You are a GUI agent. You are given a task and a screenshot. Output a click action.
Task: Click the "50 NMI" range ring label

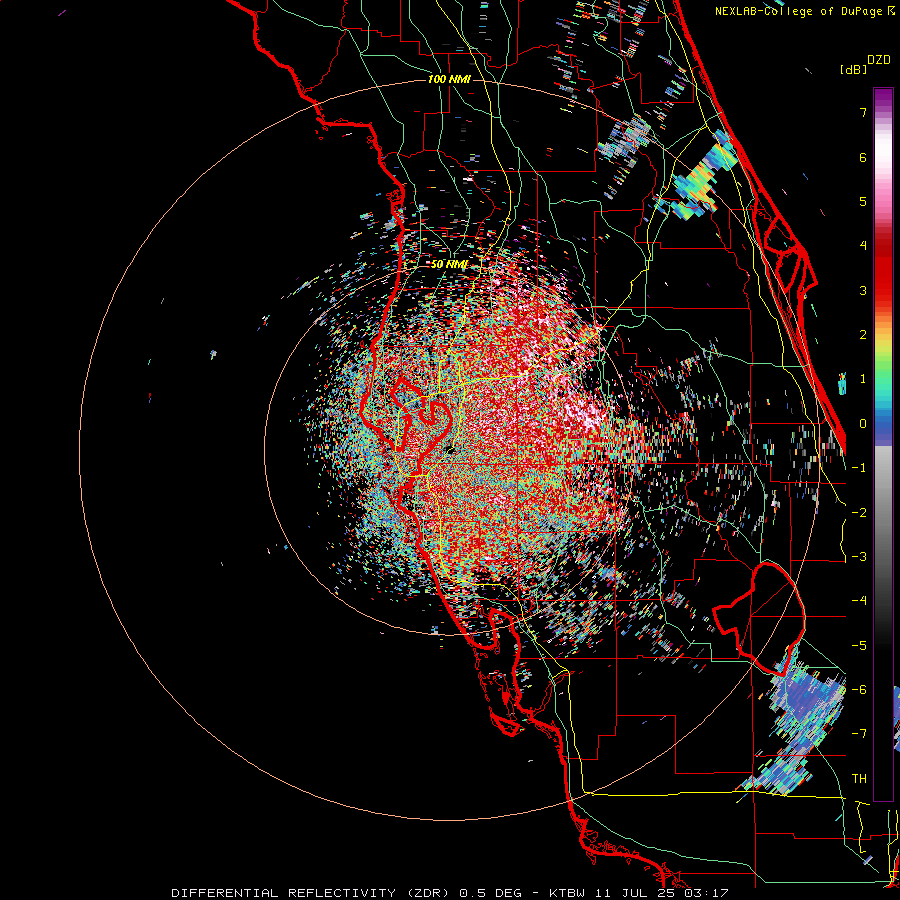pyautogui.click(x=449, y=264)
